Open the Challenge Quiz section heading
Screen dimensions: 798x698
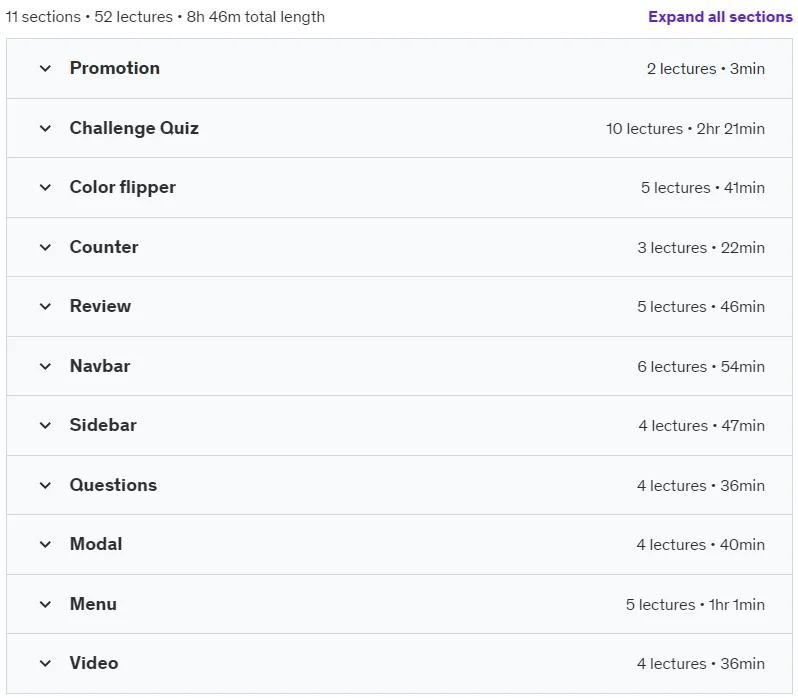134,128
